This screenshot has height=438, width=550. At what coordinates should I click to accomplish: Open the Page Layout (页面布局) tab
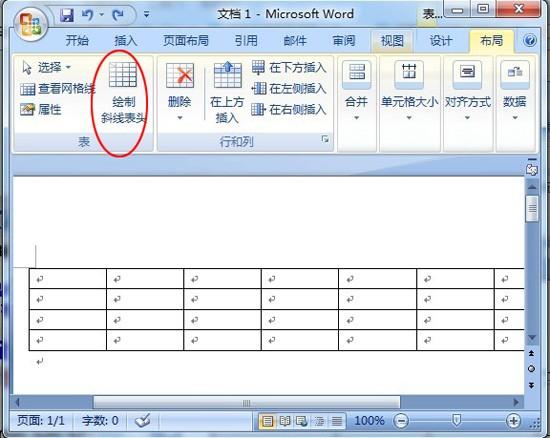tap(186, 41)
